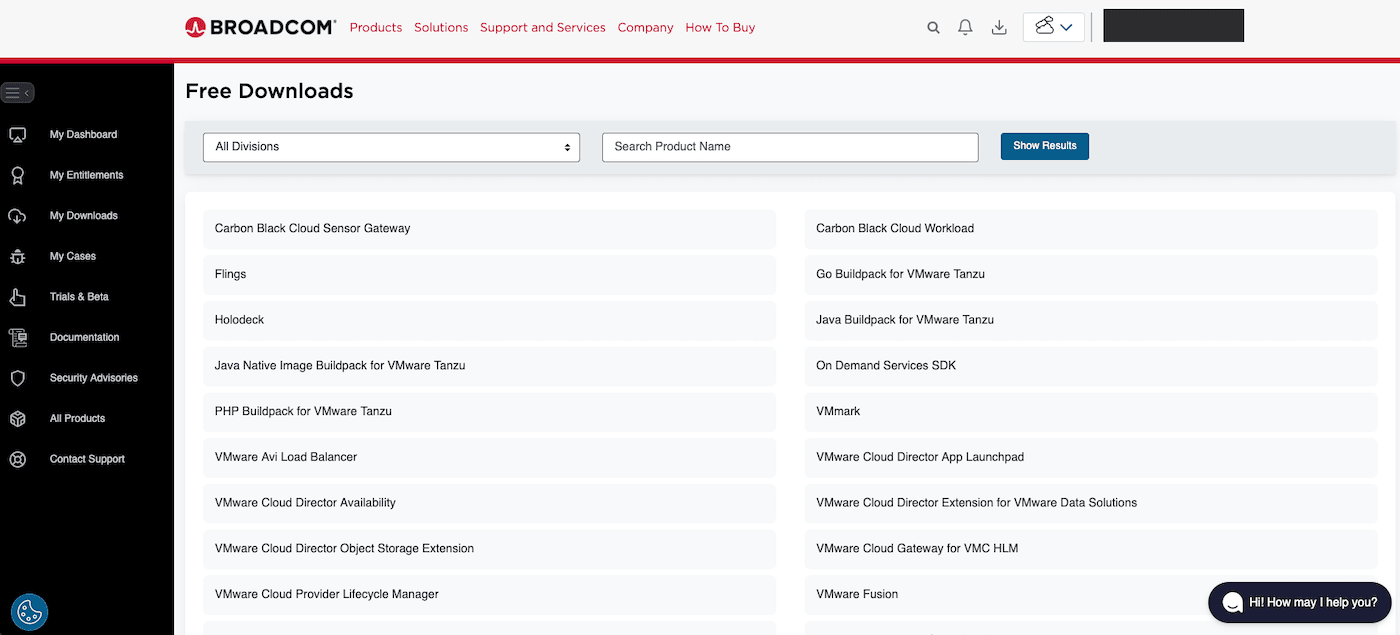This screenshot has height=635, width=1400.
Task: Open On Demand Services SDK
Action: (x=1091, y=366)
